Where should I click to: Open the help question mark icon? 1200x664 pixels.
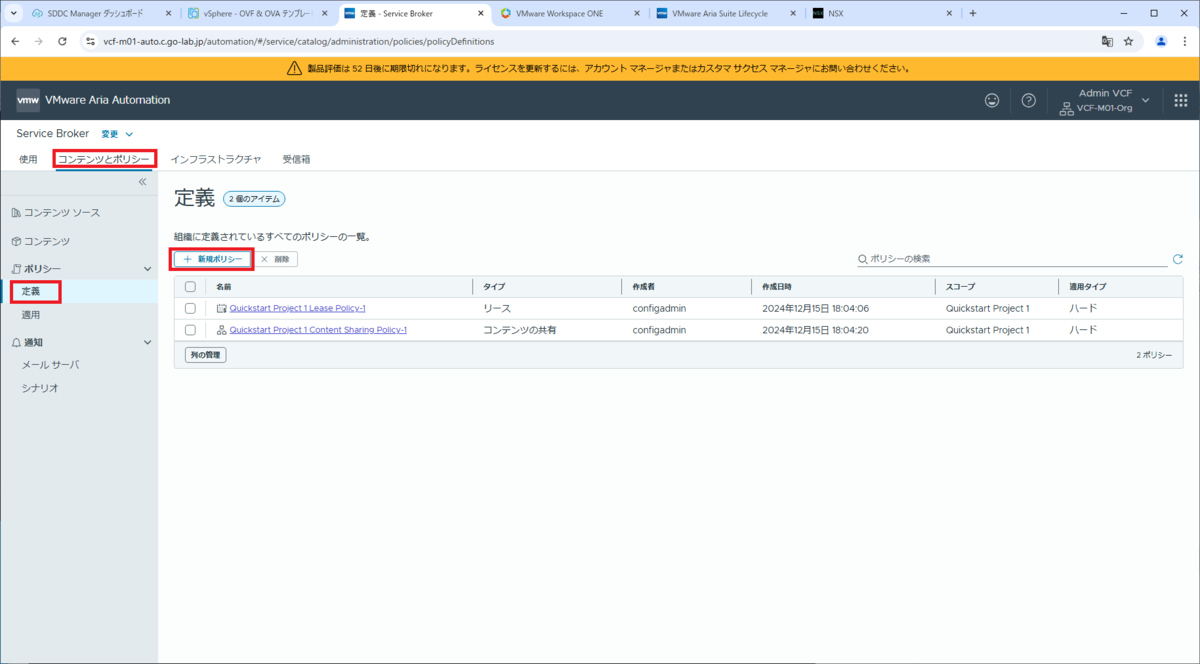(x=1028, y=100)
